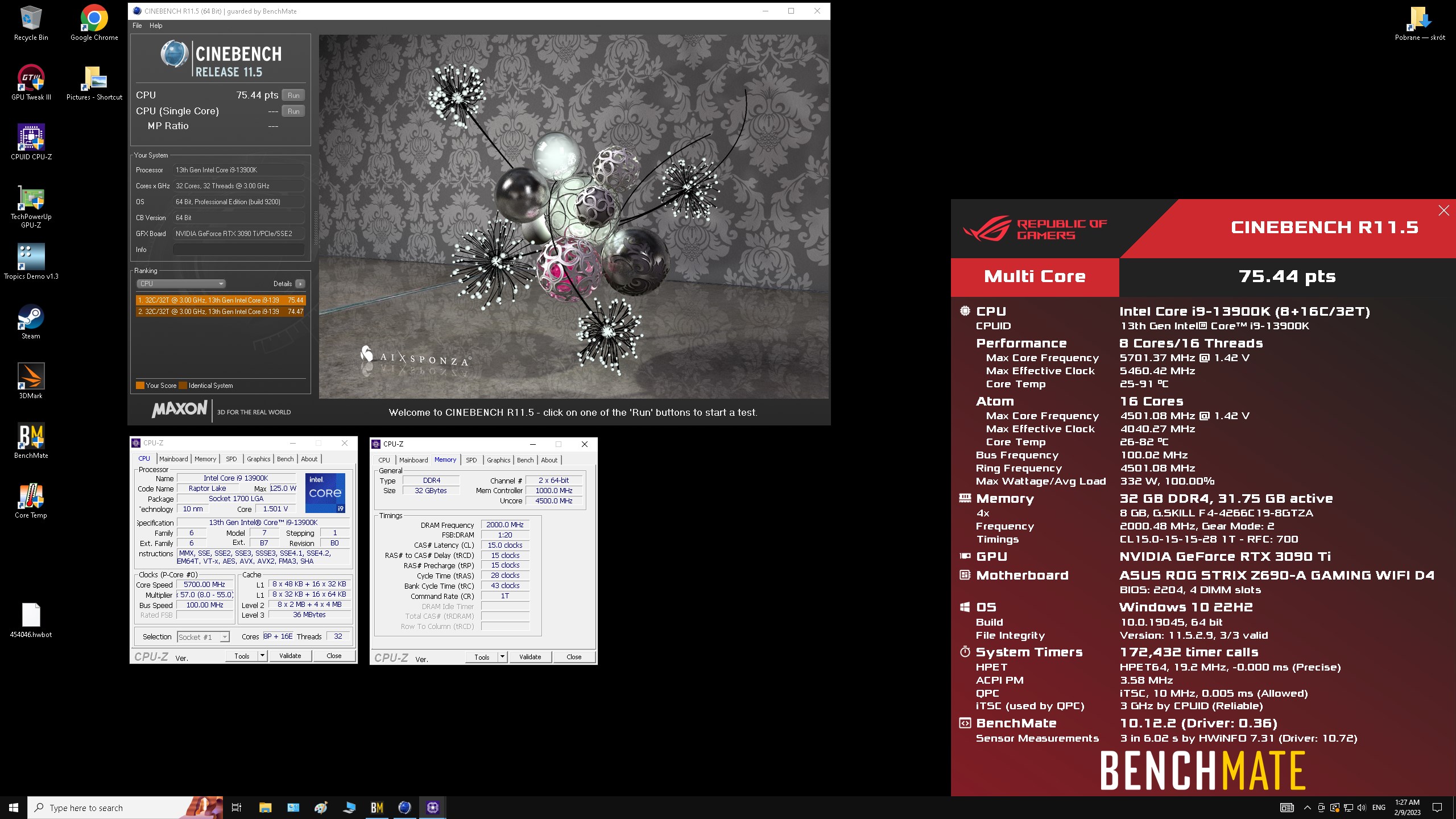Screen dimensions: 1456x819
Task: Click Validate in right CPU-Z Memory window
Action: pyautogui.click(x=530, y=657)
